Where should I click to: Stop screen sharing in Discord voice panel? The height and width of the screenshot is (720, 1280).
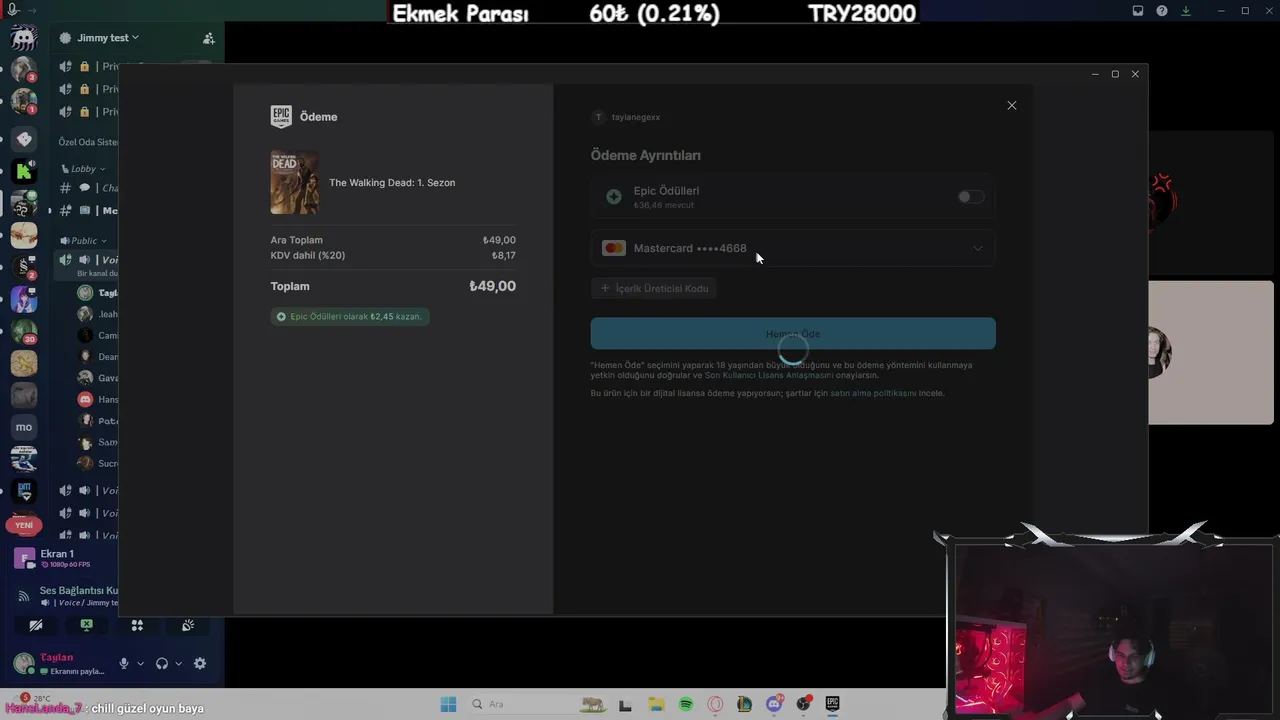(87, 626)
